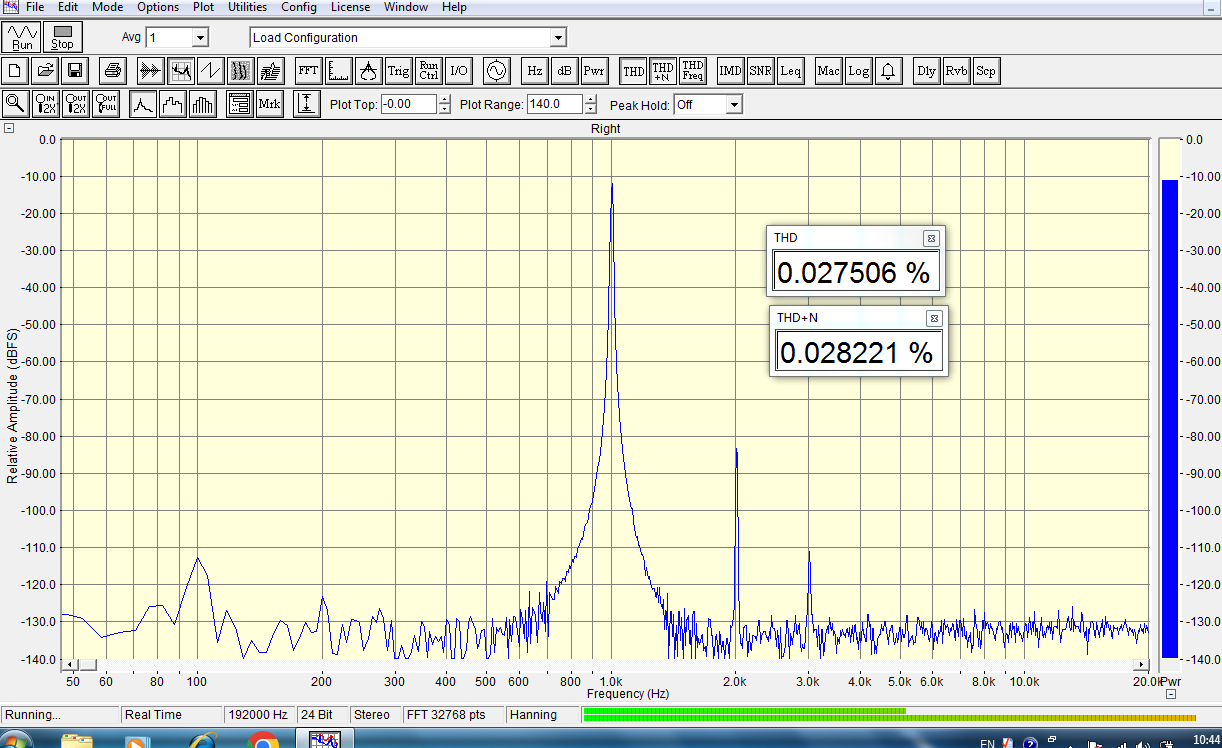Screen dimensions: 1222x748
Task: Open the alarm bell utility icon
Action: pos(888,71)
